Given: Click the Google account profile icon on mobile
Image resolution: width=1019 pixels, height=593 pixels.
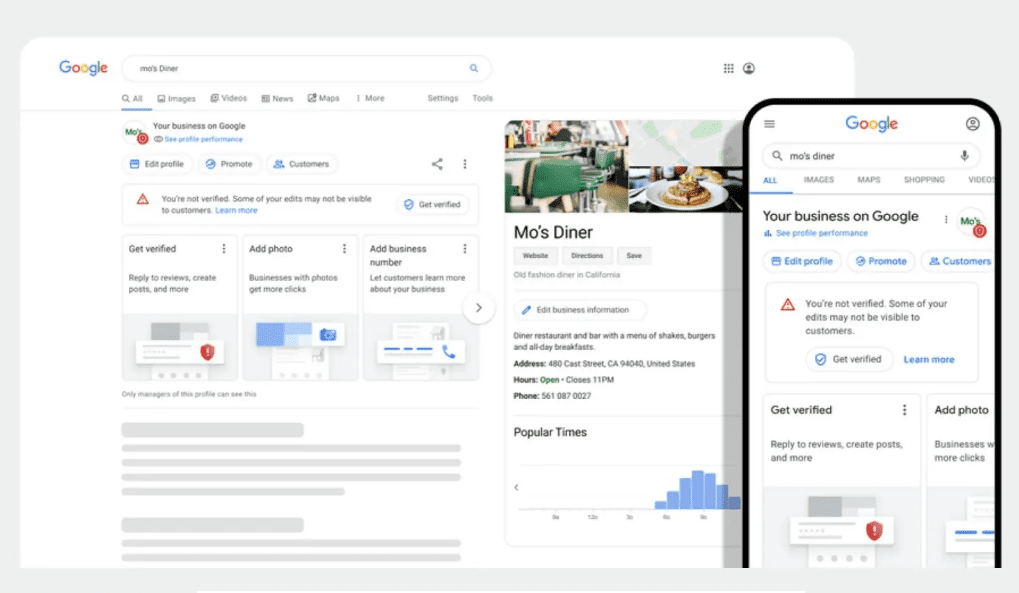Looking at the screenshot, I should (x=973, y=124).
